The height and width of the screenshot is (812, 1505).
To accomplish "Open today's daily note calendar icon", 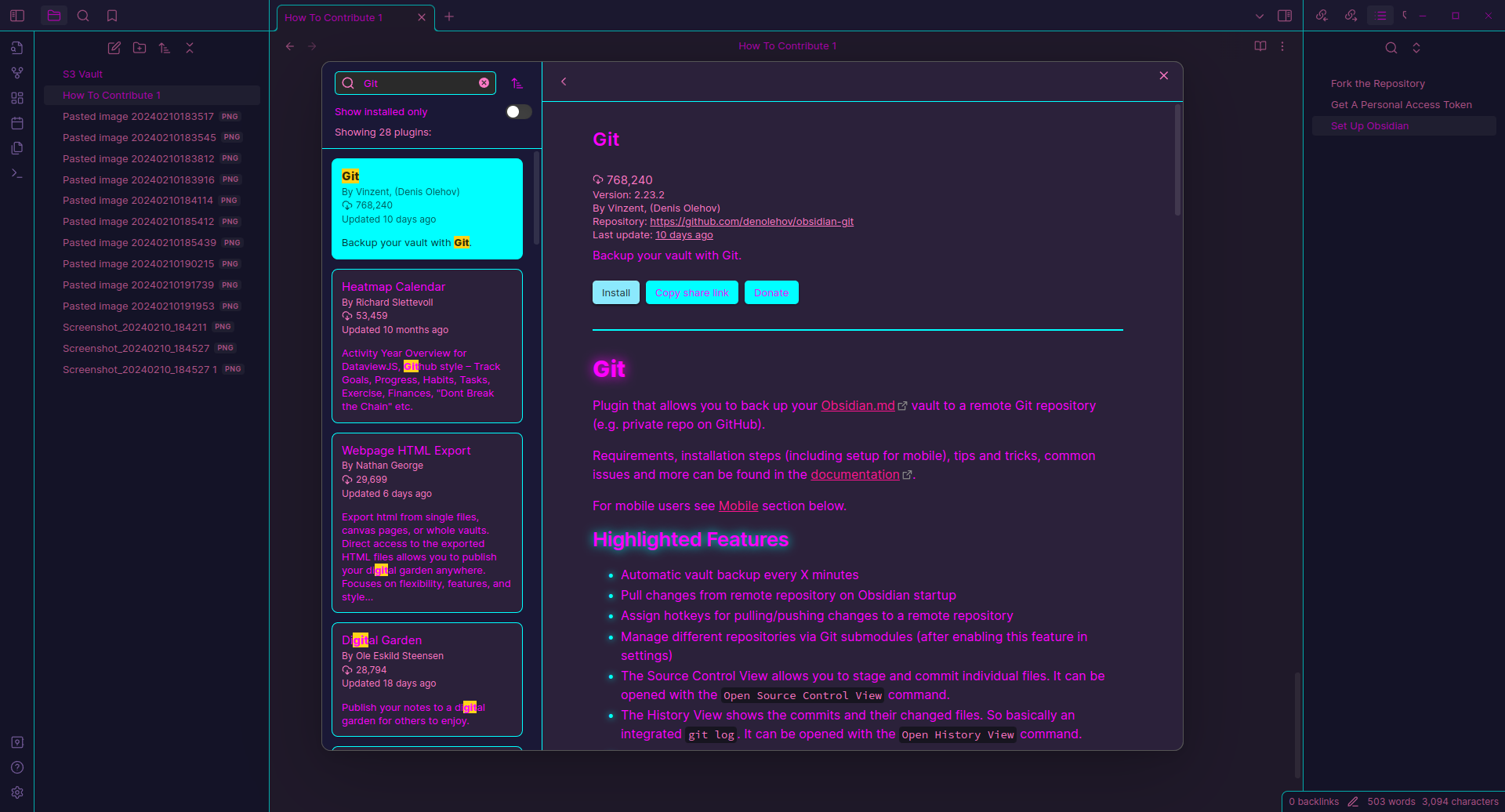I will tap(17, 123).
